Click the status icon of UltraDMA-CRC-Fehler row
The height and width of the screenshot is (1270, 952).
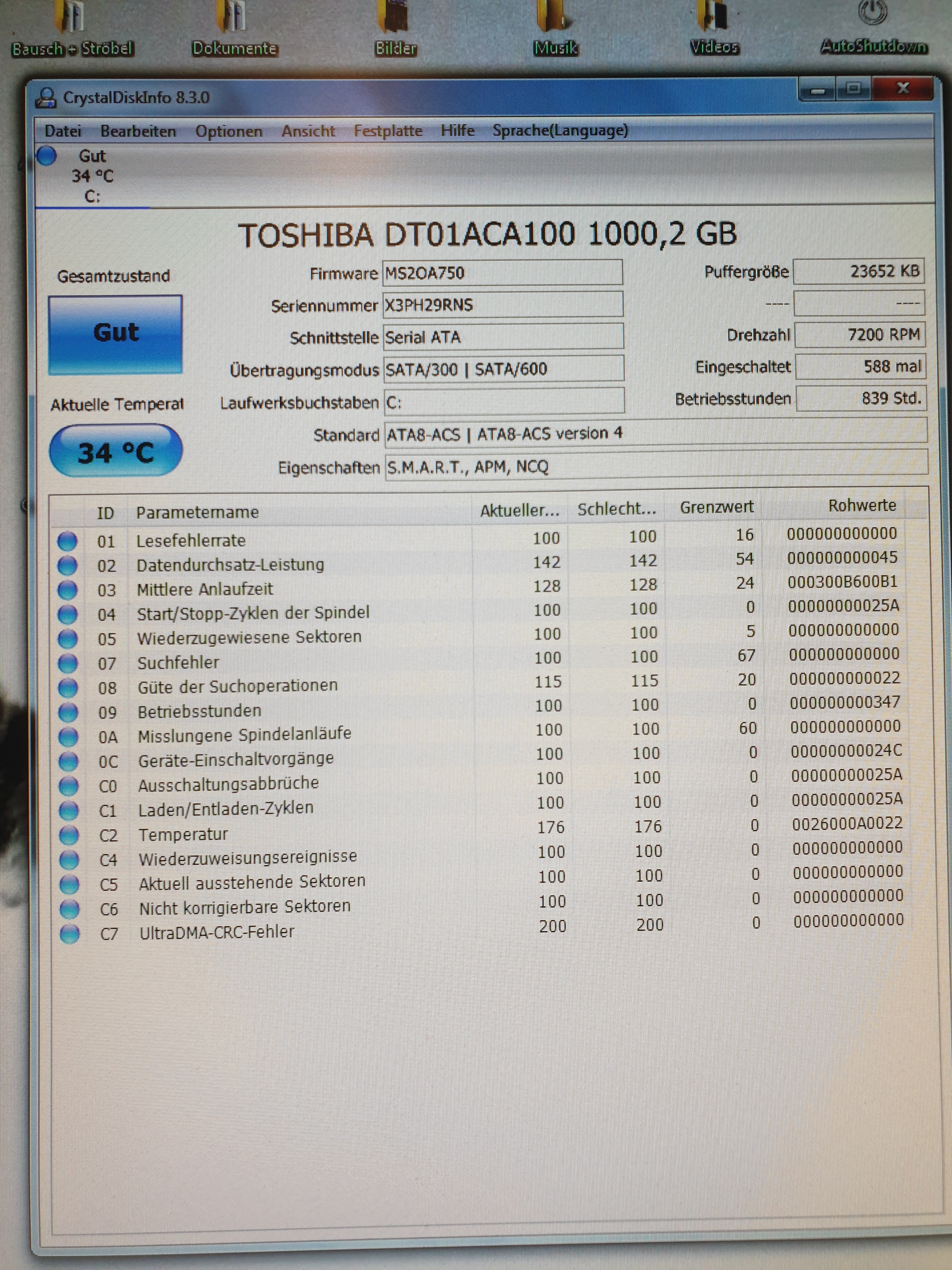point(70,934)
